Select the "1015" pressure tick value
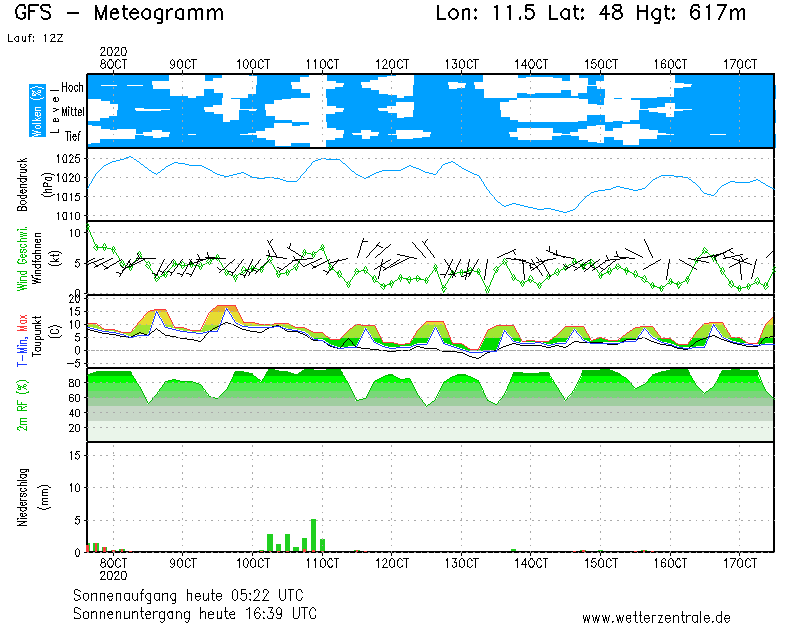Viewport: 800px width, 625px height. pos(68,197)
